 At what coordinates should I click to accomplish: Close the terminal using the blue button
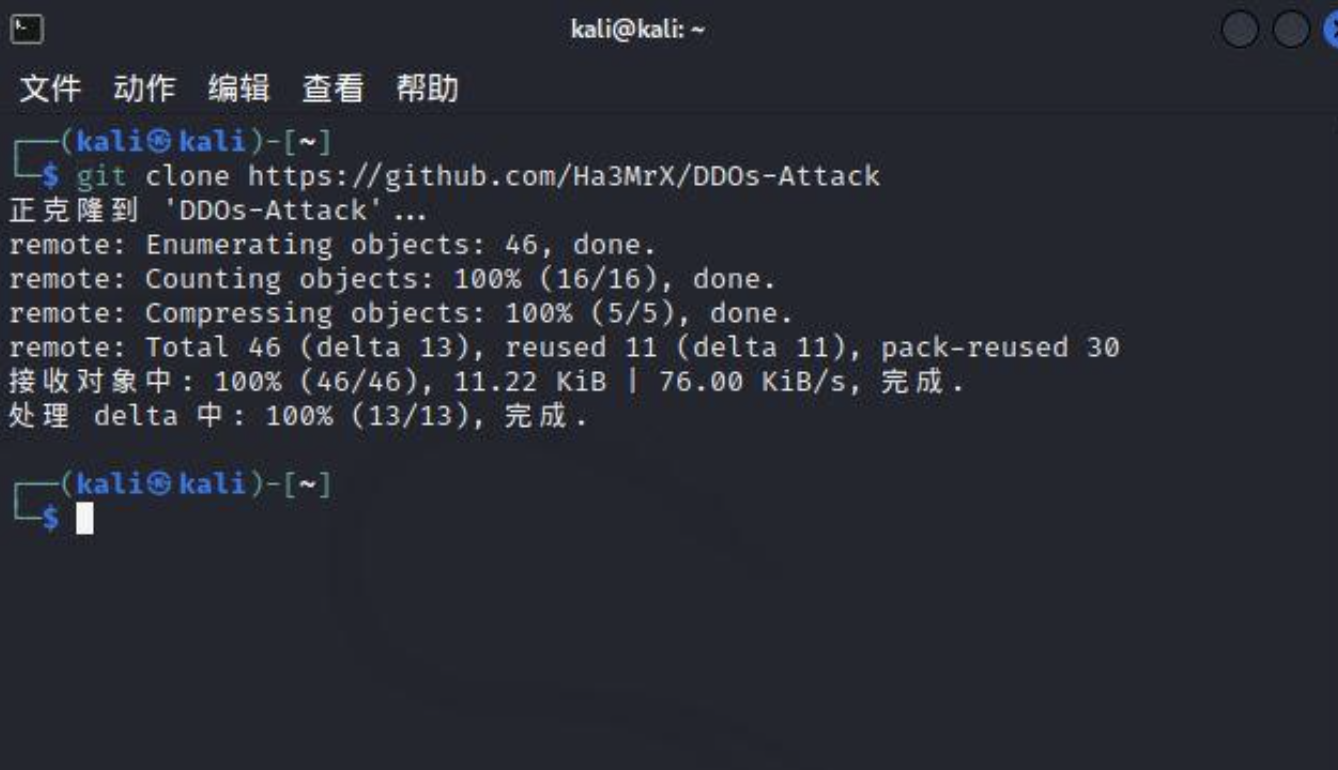[1330, 30]
